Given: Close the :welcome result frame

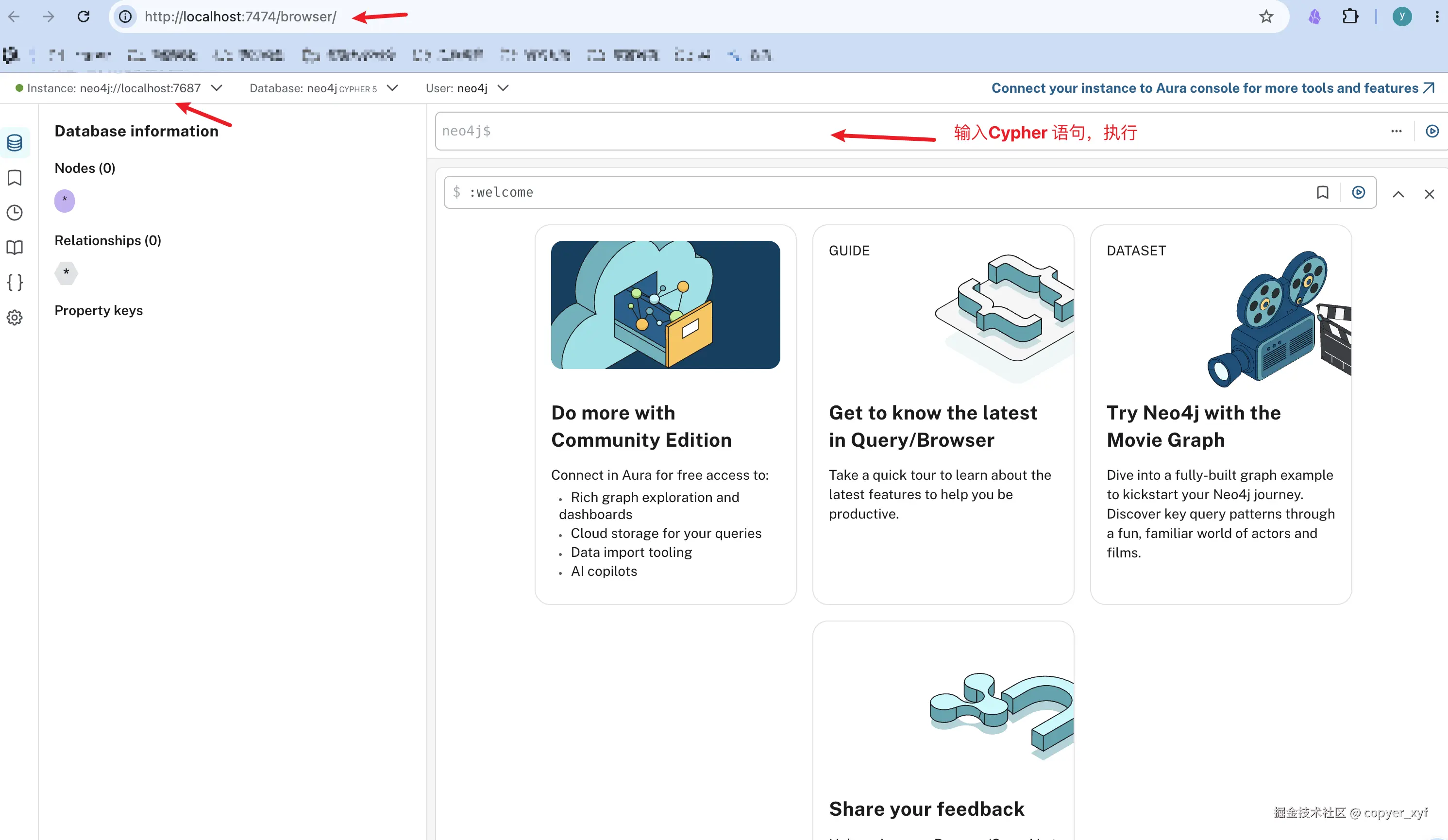Looking at the screenshot, I should 1430,194.
